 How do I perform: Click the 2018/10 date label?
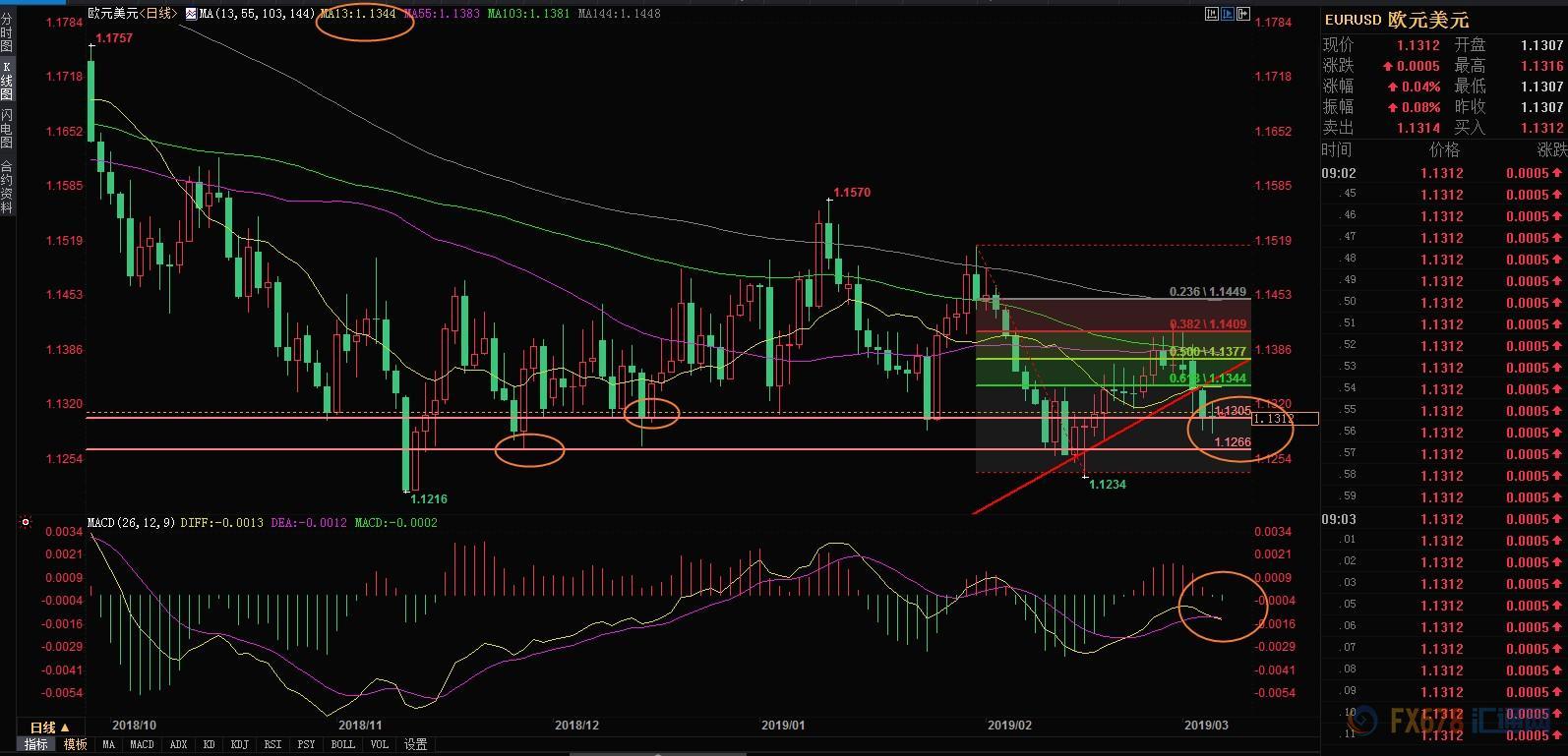134,726
